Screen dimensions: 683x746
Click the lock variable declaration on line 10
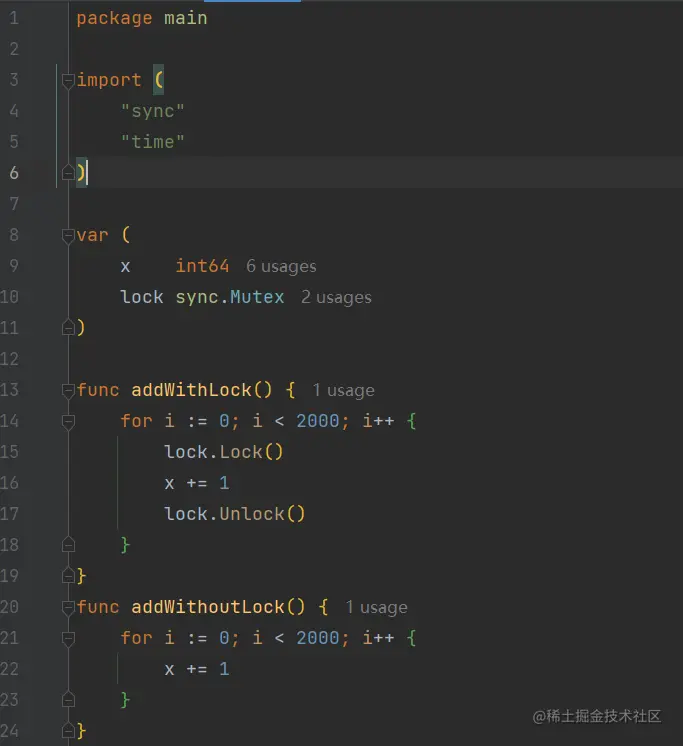pos(142,297)
